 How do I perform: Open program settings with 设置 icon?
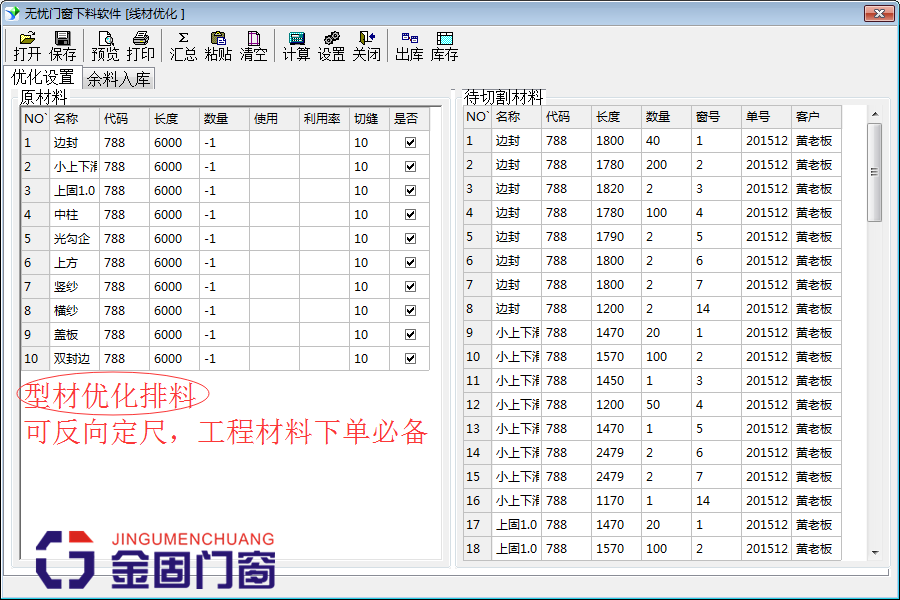click(x=331, y=43)
